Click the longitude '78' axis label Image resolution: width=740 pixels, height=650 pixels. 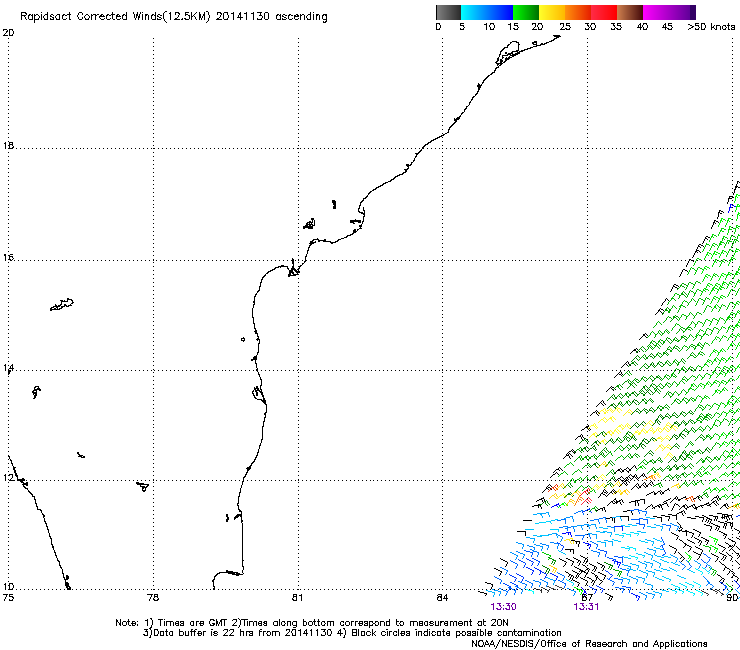153,598
